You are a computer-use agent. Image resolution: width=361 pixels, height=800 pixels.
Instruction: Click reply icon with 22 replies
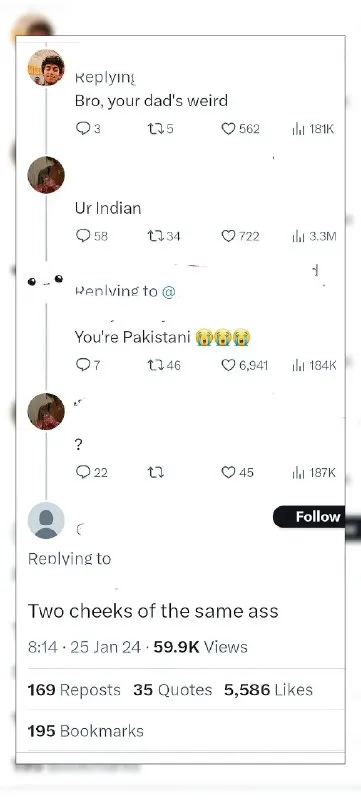[83, 472]
